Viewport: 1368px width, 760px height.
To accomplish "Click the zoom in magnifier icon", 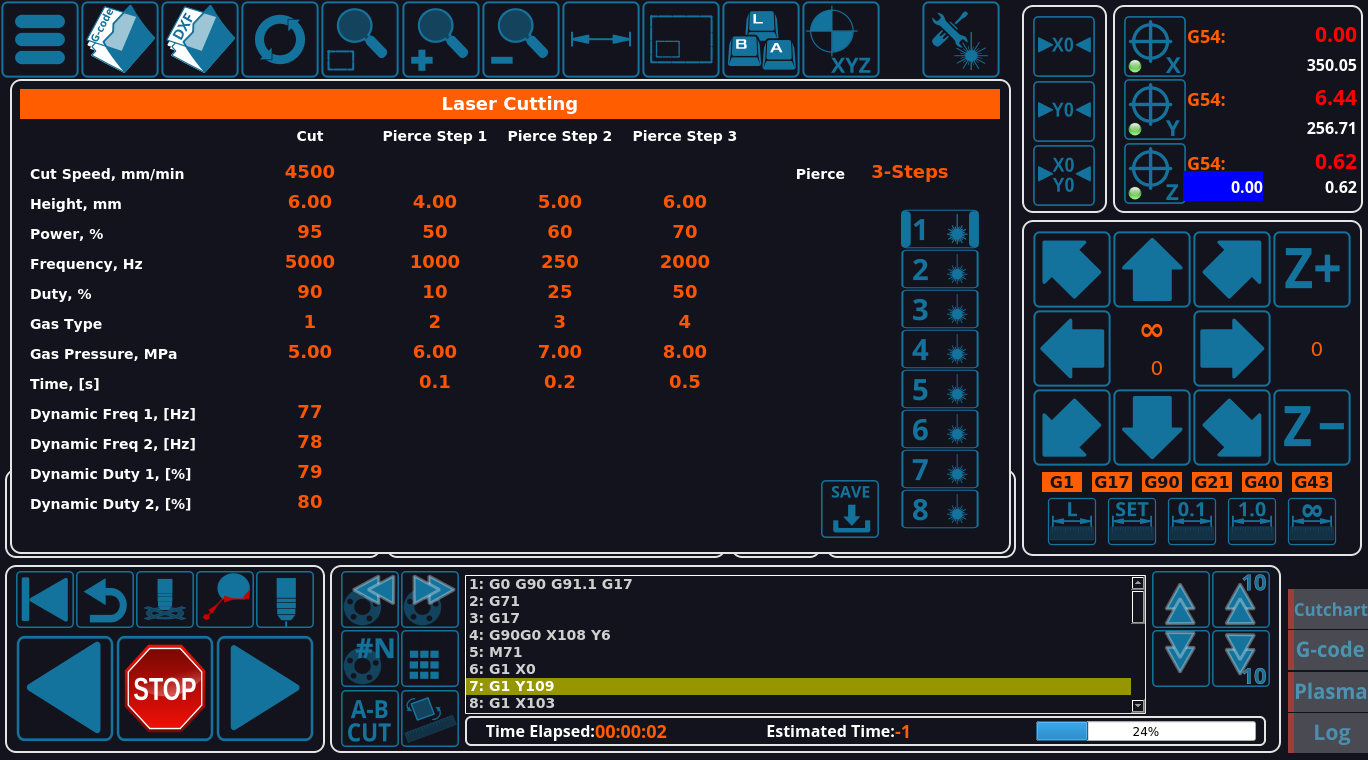I will click(440, 40).
